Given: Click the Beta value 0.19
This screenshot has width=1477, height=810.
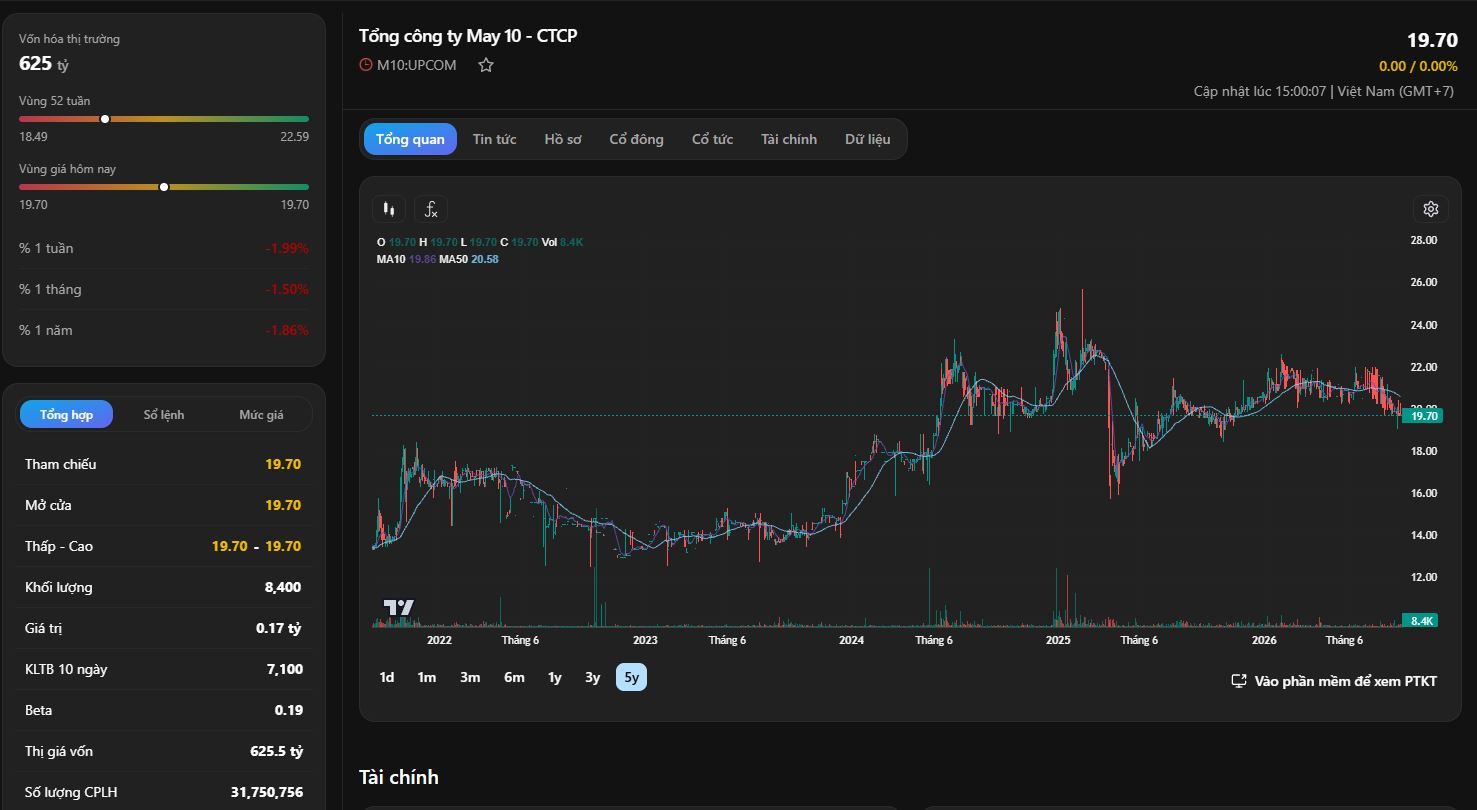Looking at the screenshot, I should [289, 710].
